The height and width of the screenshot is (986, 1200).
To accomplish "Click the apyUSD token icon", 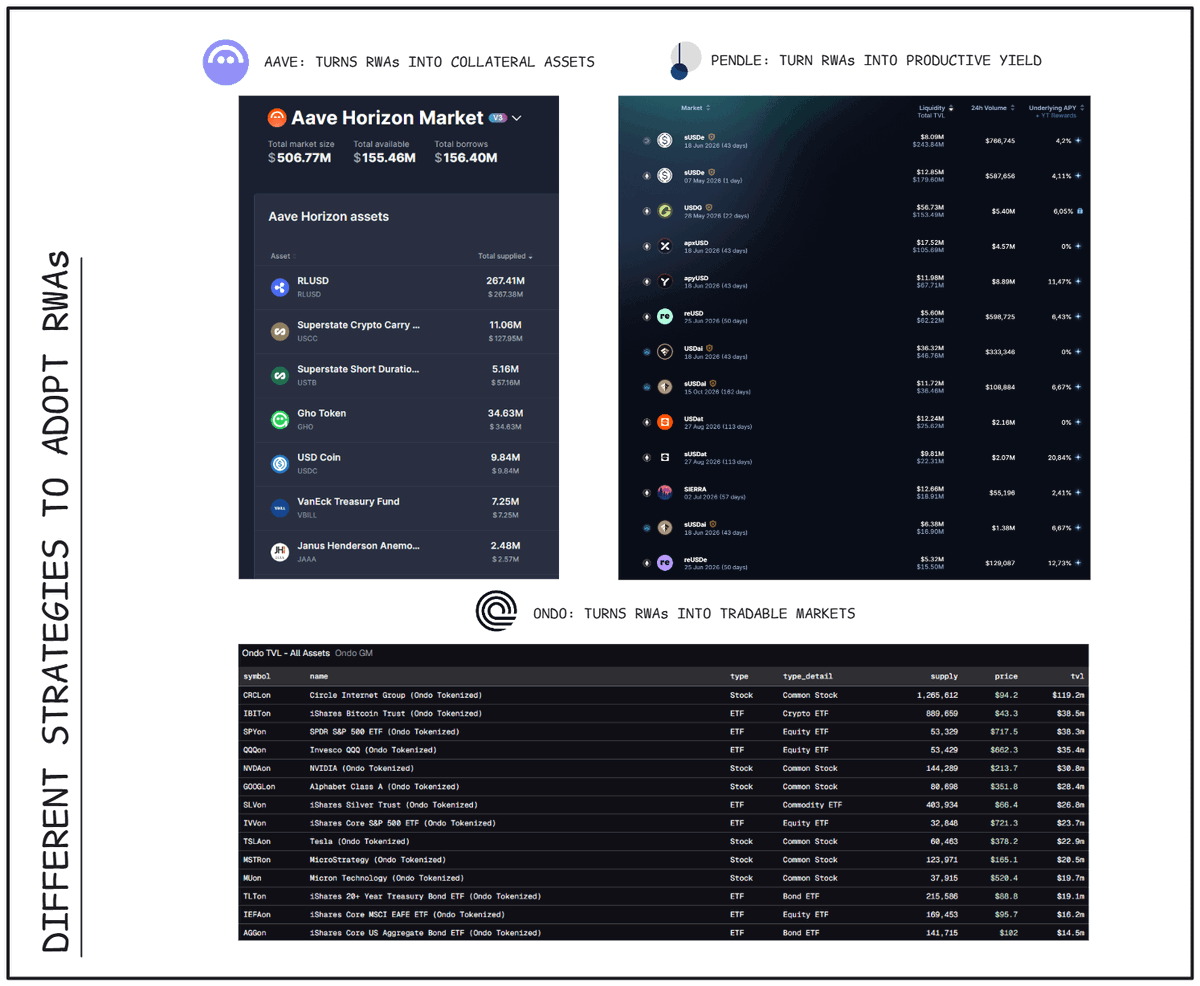I will point(665,282).
